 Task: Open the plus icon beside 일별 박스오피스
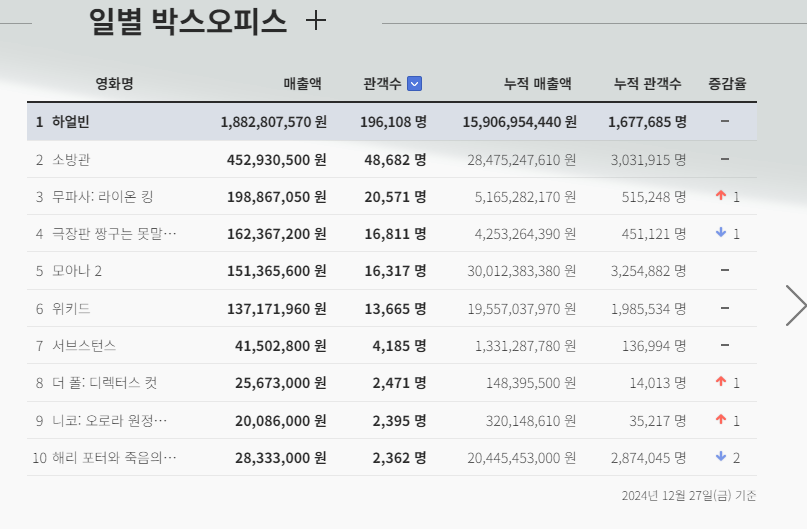(x=315, y=21)
